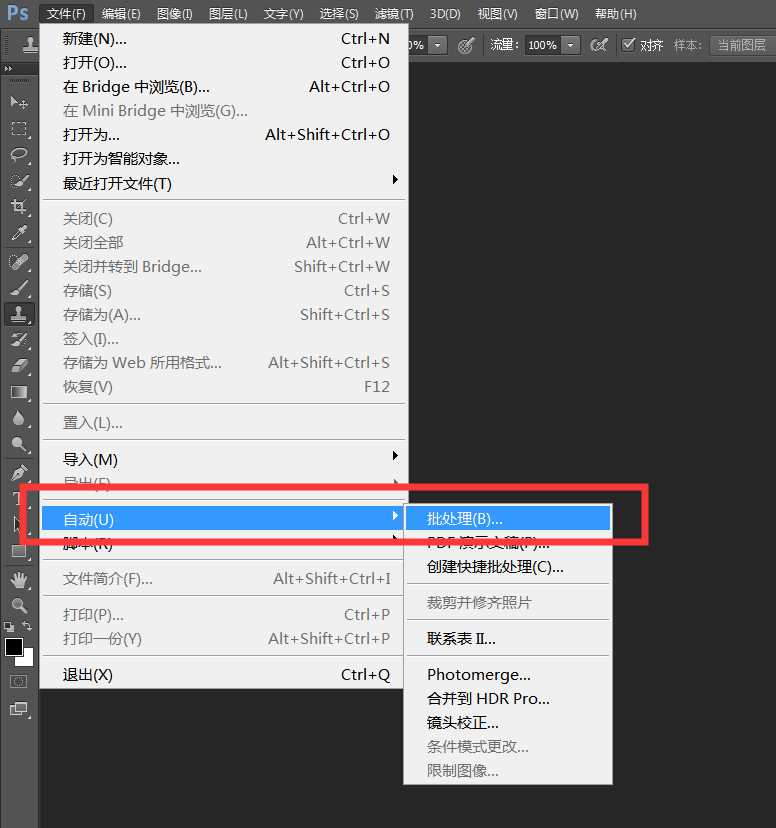Choose 退出(X) to quit
776x828 pixels.
pyautogui.click(x=222, y=674)
